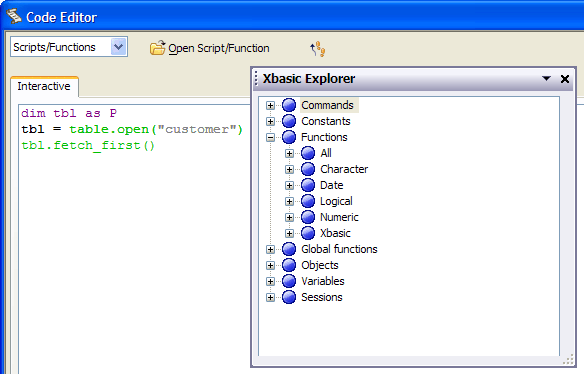
Task: Expand the Date functions node
Action: click(x=289, y=186)
